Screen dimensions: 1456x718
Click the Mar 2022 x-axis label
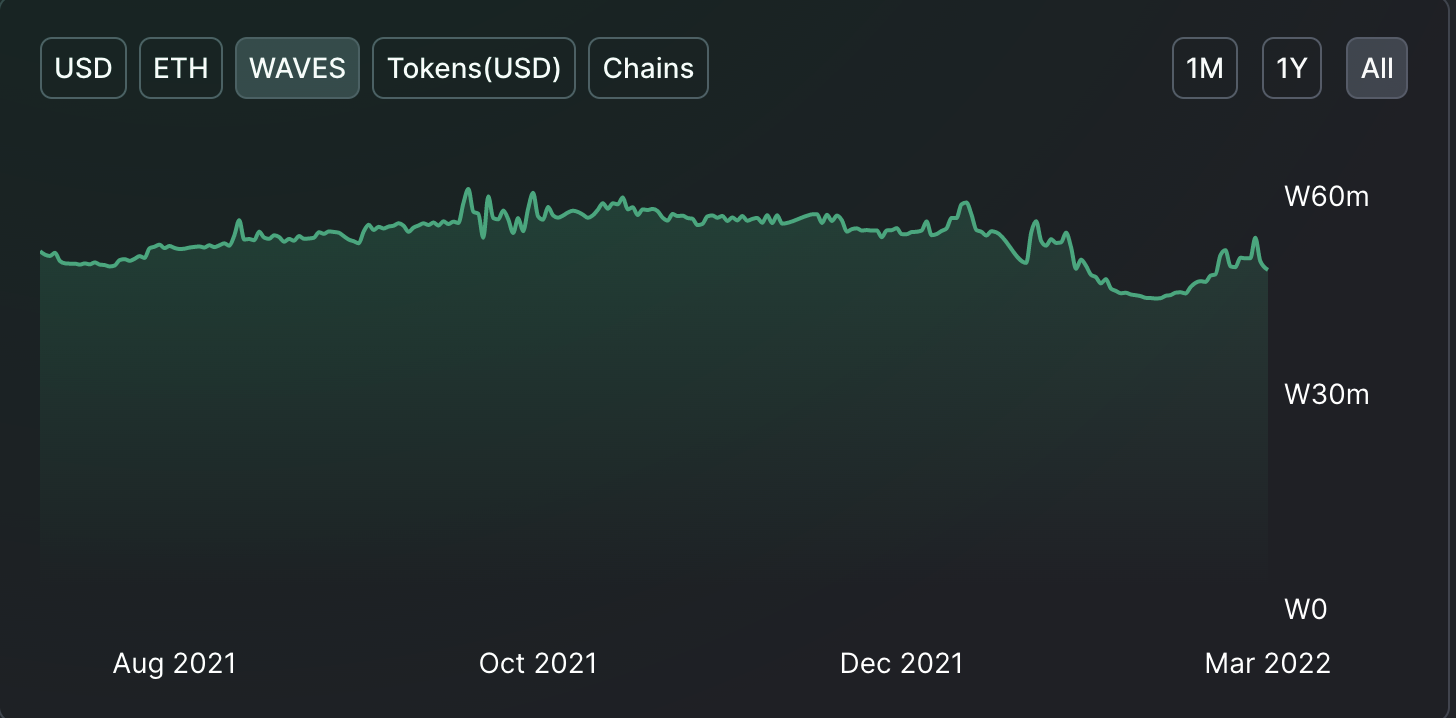[x=1268, y=663]
